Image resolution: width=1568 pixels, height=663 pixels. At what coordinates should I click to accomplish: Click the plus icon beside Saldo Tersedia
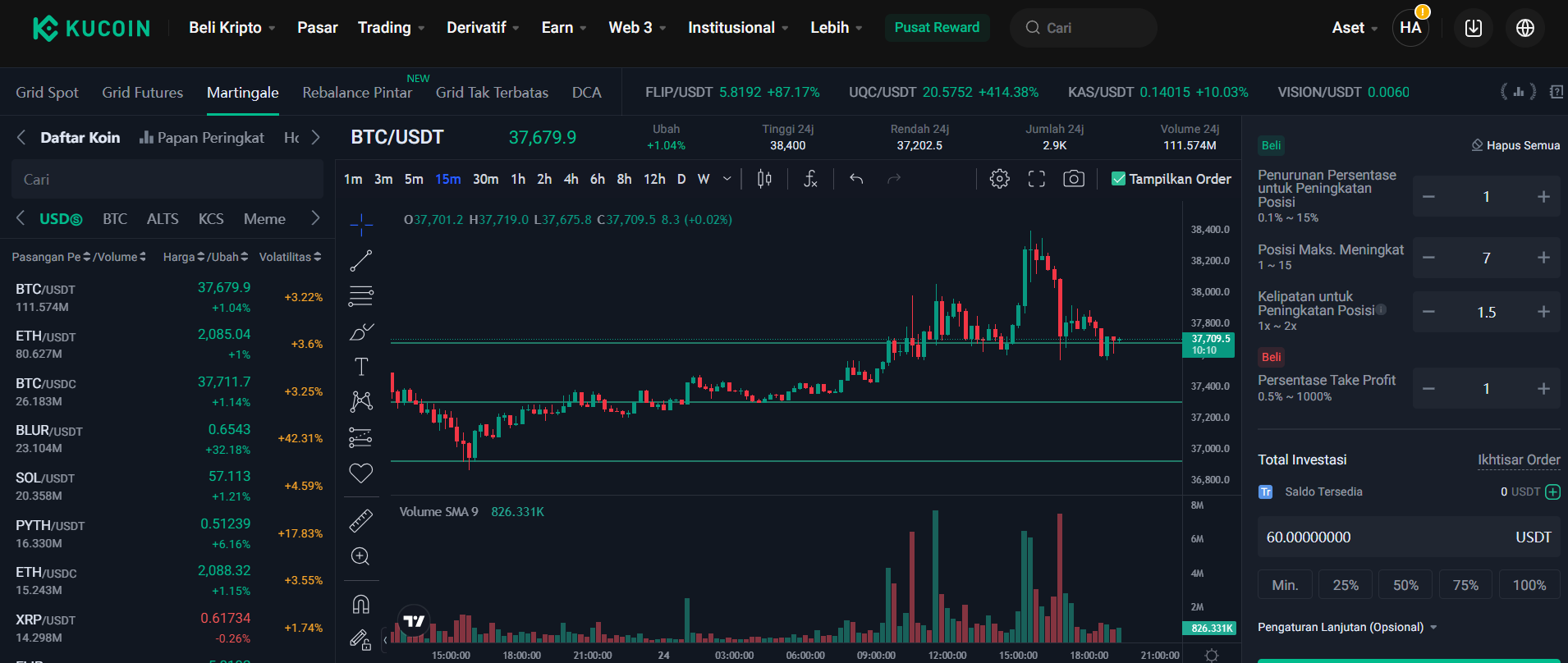click(1552, 492)
